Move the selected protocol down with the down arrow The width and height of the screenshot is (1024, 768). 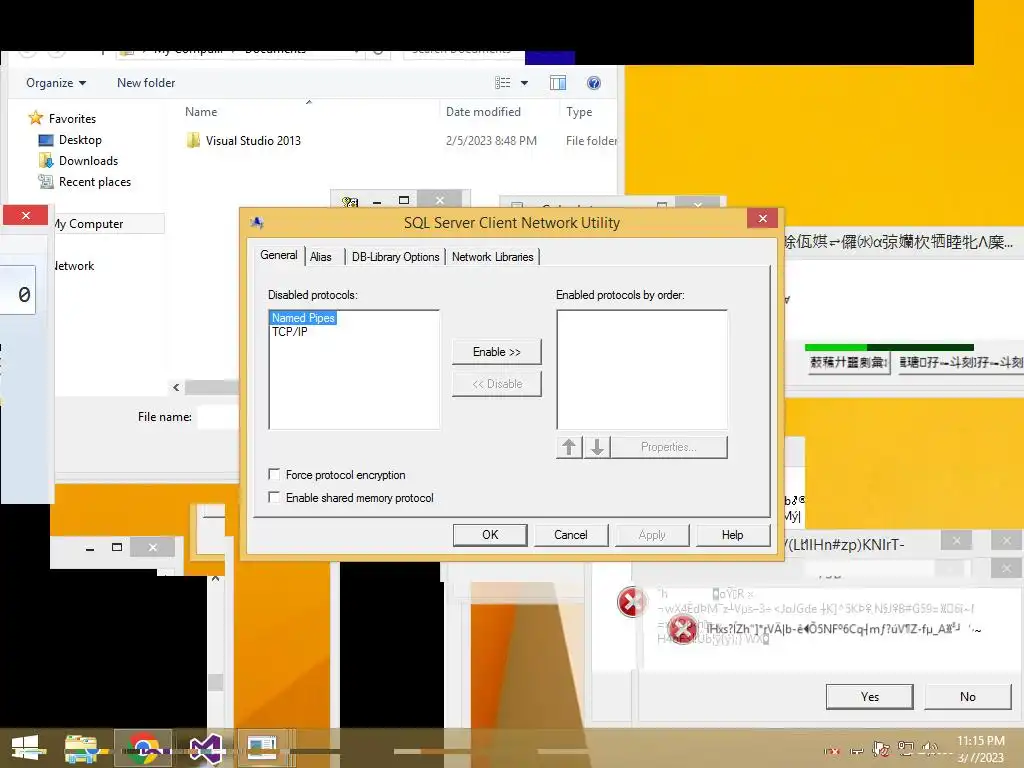coord(597,447)
